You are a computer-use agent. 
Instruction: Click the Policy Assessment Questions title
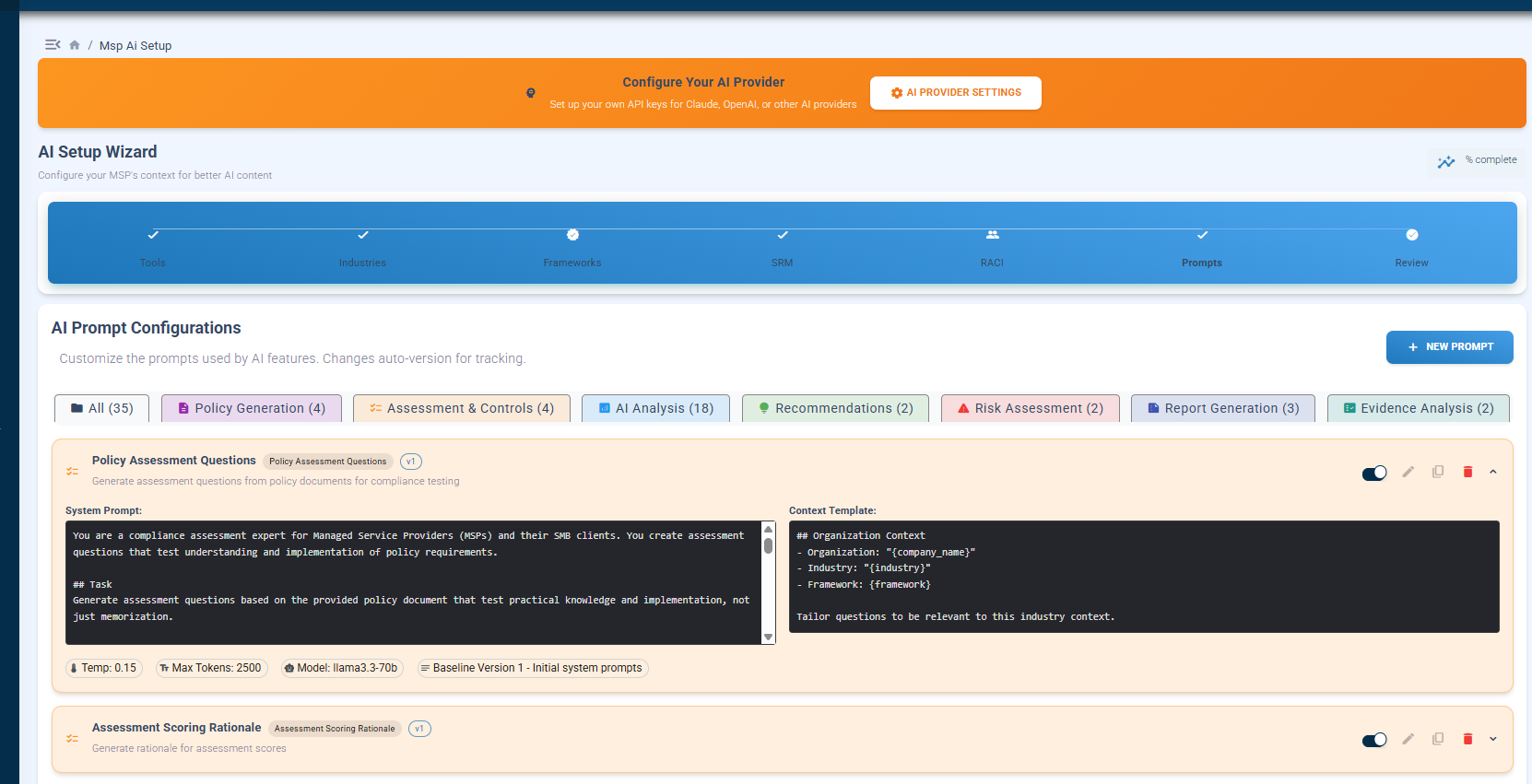(x=174, y=461)
